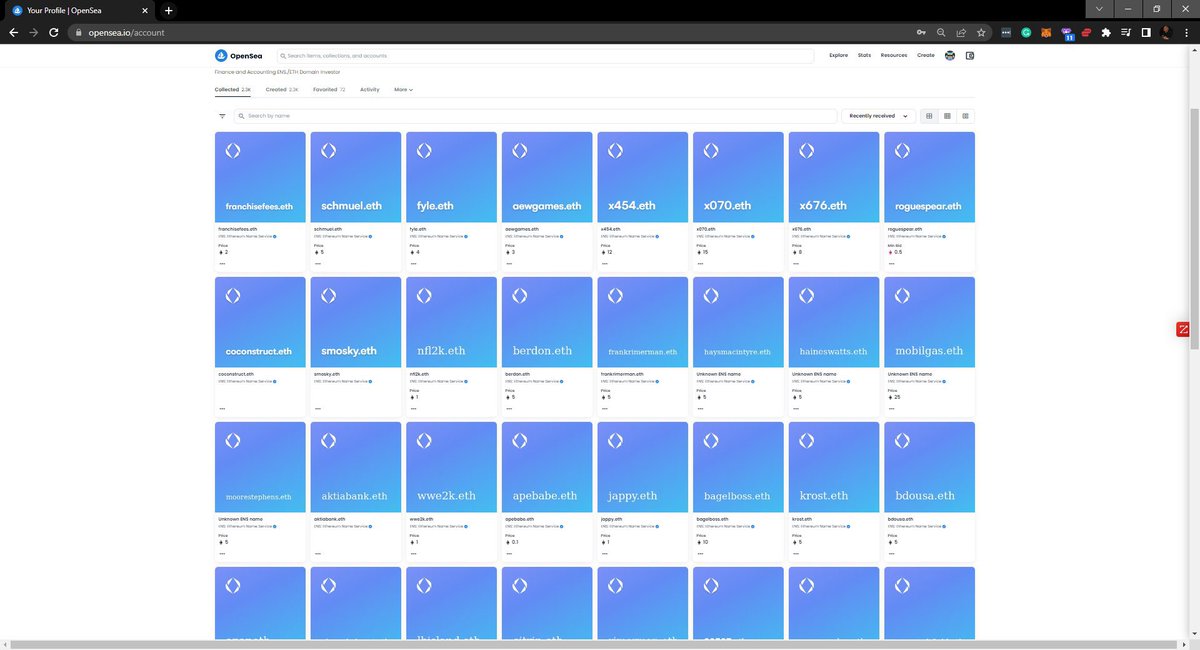Open a new browser tab with plus
1200x650 pixels.
(x=168, y=10)
